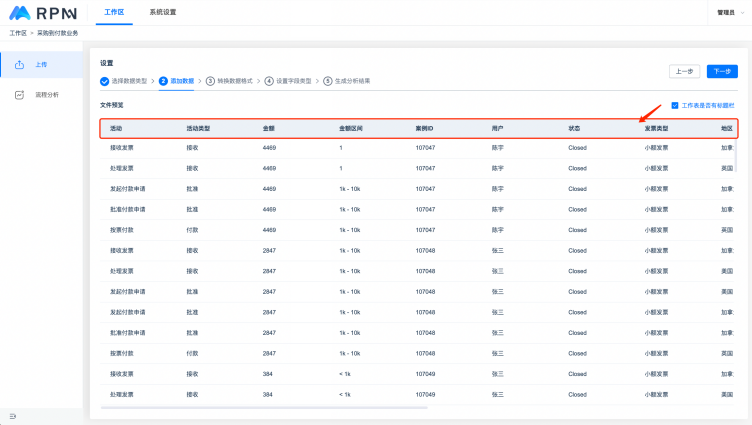Viewport: 752px width, 425px height.
Task: Click the 工作区 breadcrumb link
Action: [x=17, y=33]
